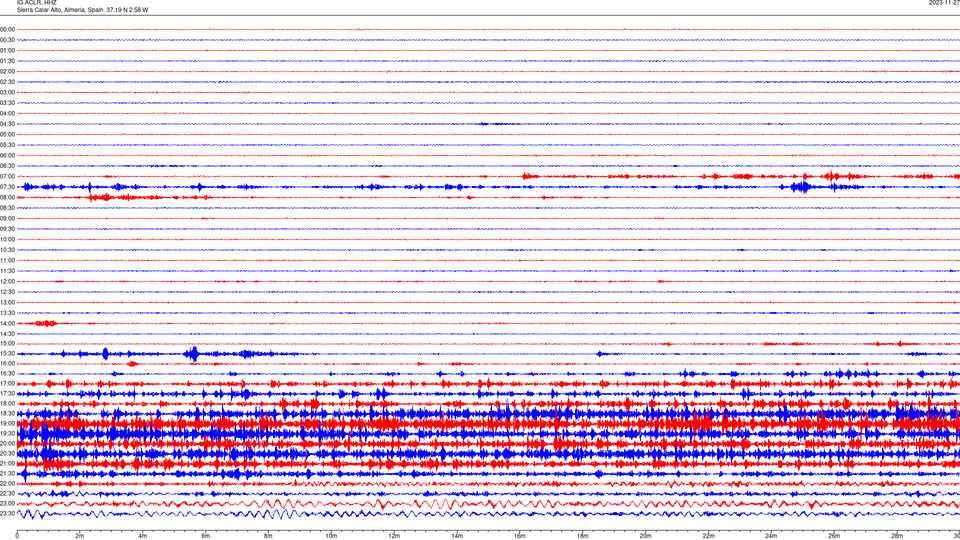
Task: Click the 20:30 time row label
Action: pos(7,453)
